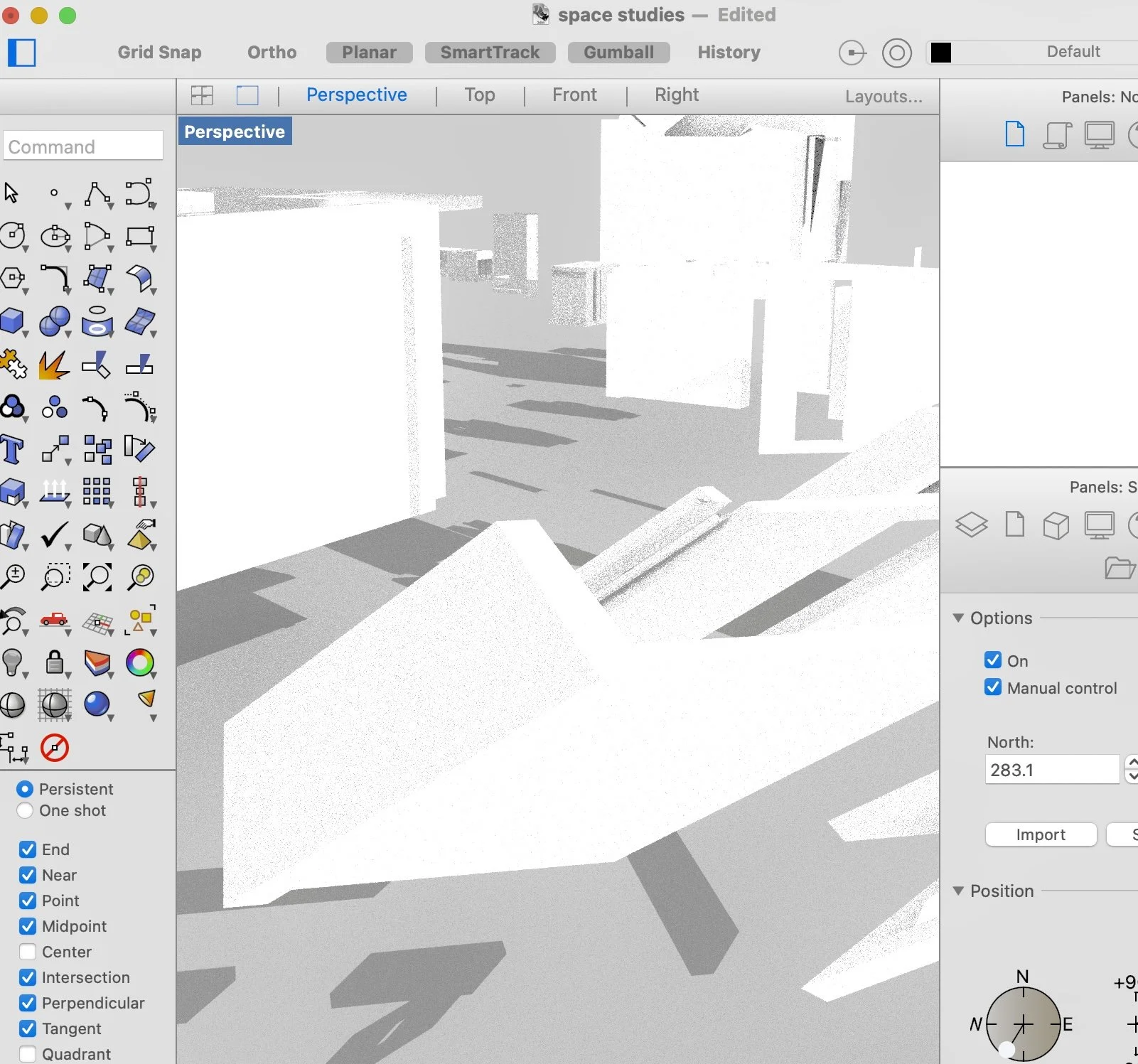Click the black color swatch near Default
The image size is (1138, 1064).
(942, 52)
